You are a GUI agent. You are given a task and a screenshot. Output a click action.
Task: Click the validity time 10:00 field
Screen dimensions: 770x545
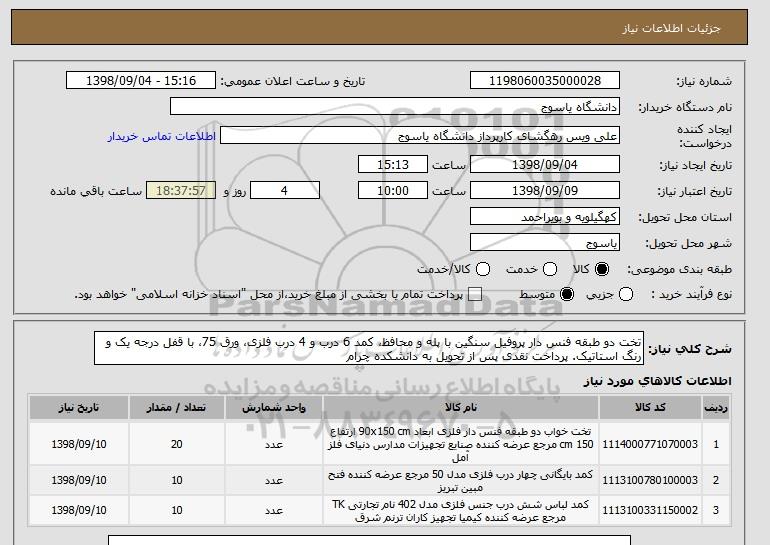coord(393,191)
